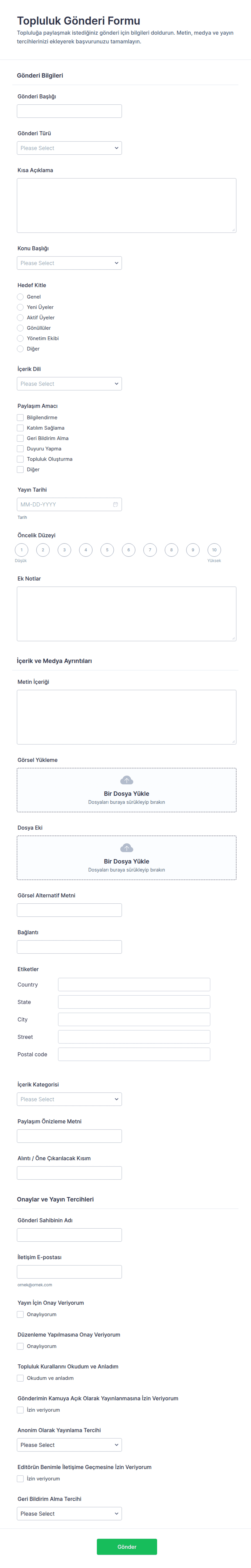This screenshot has height=1568, width=251.
Task: Click the Kısa Açıklama text area
Action: click(126, 205)
